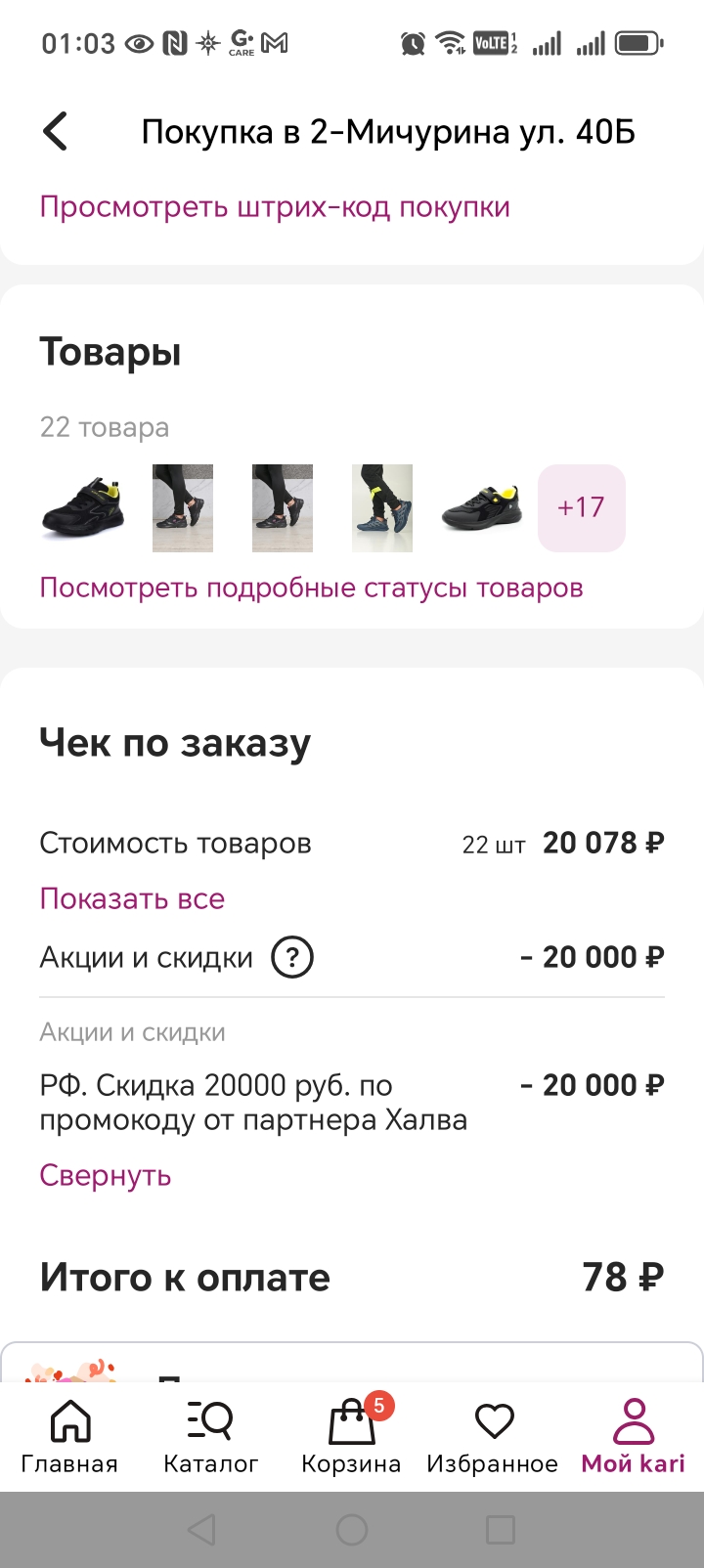
Task: Collapse discounts with Свернуть
Action: pyautogui.click(x=106, y=1175)
